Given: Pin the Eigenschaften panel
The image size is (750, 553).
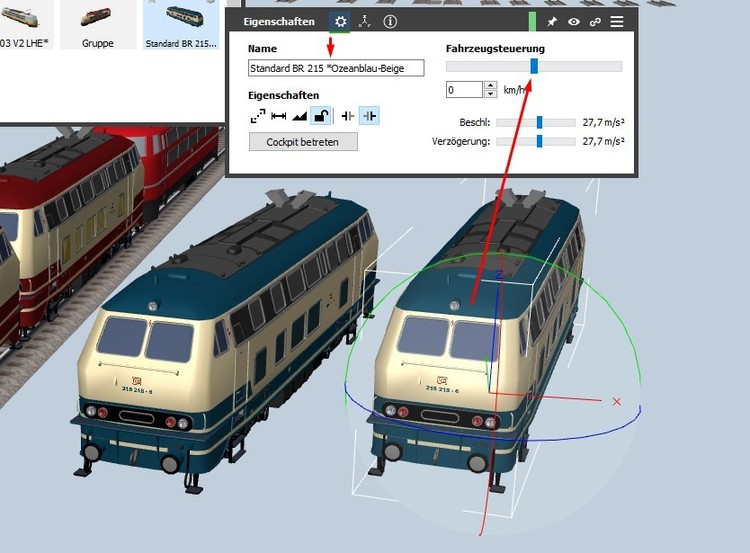Looking at the screenshot, I should coord(551,22).
